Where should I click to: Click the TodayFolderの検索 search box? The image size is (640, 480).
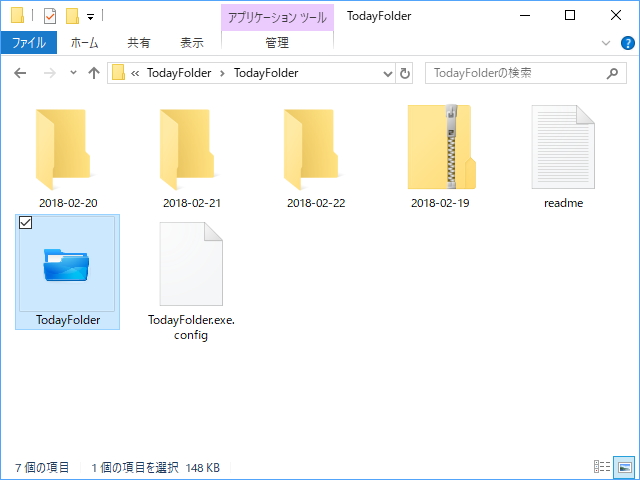[x=525, y=73]
